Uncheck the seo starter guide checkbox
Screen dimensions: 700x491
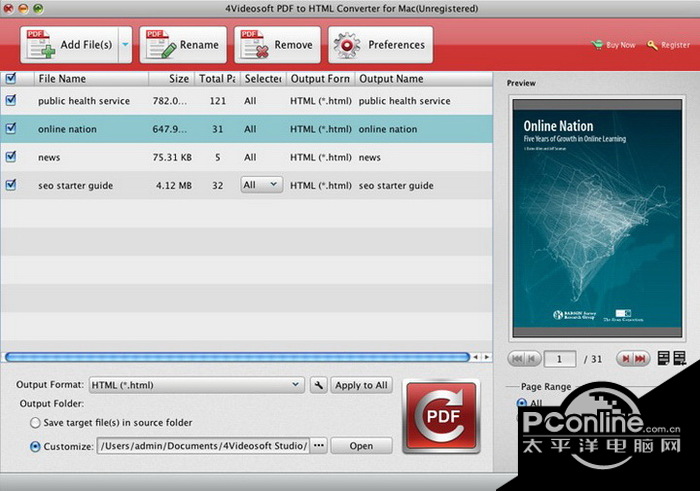11,184
